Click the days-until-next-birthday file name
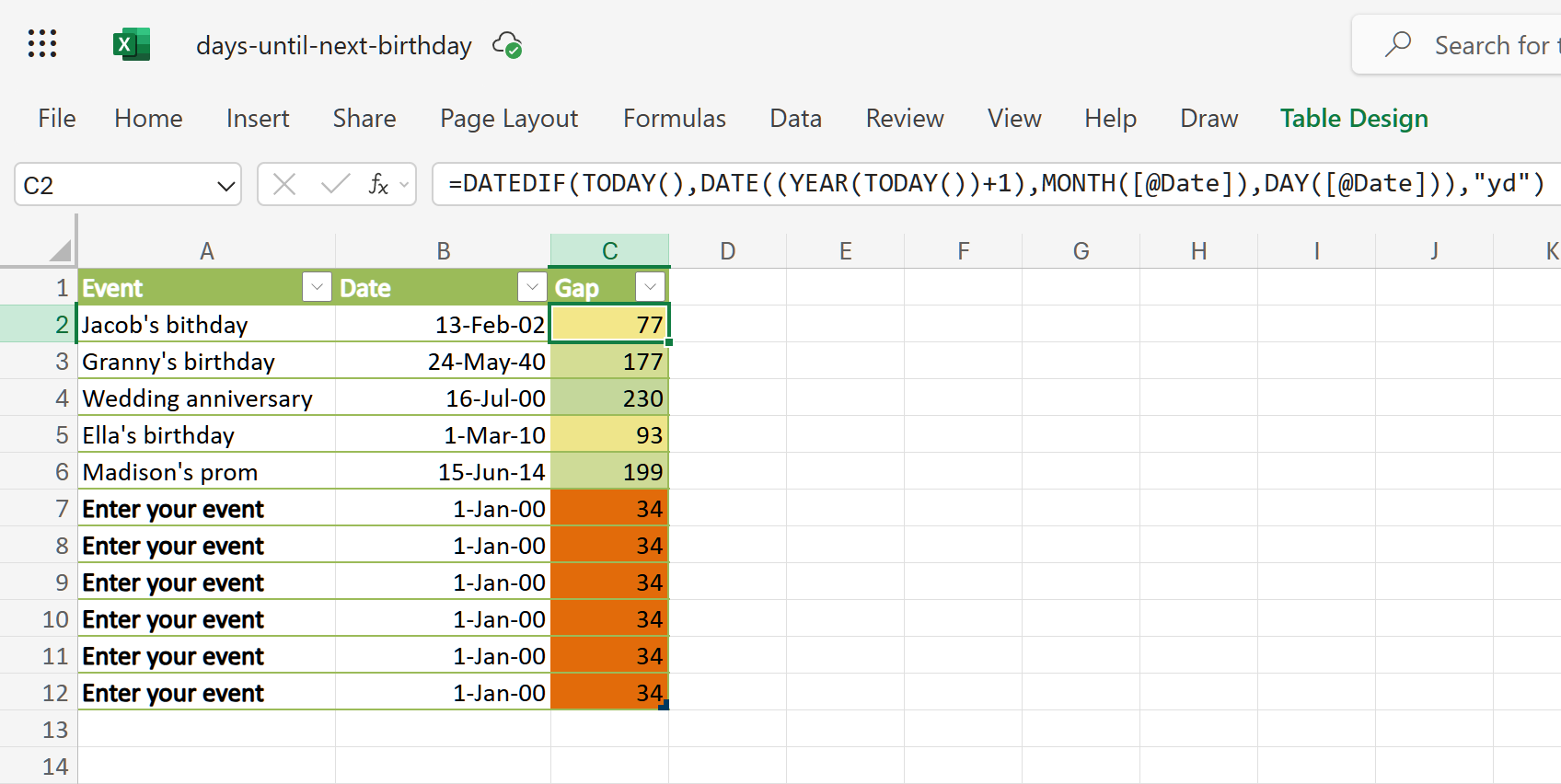 333,46
